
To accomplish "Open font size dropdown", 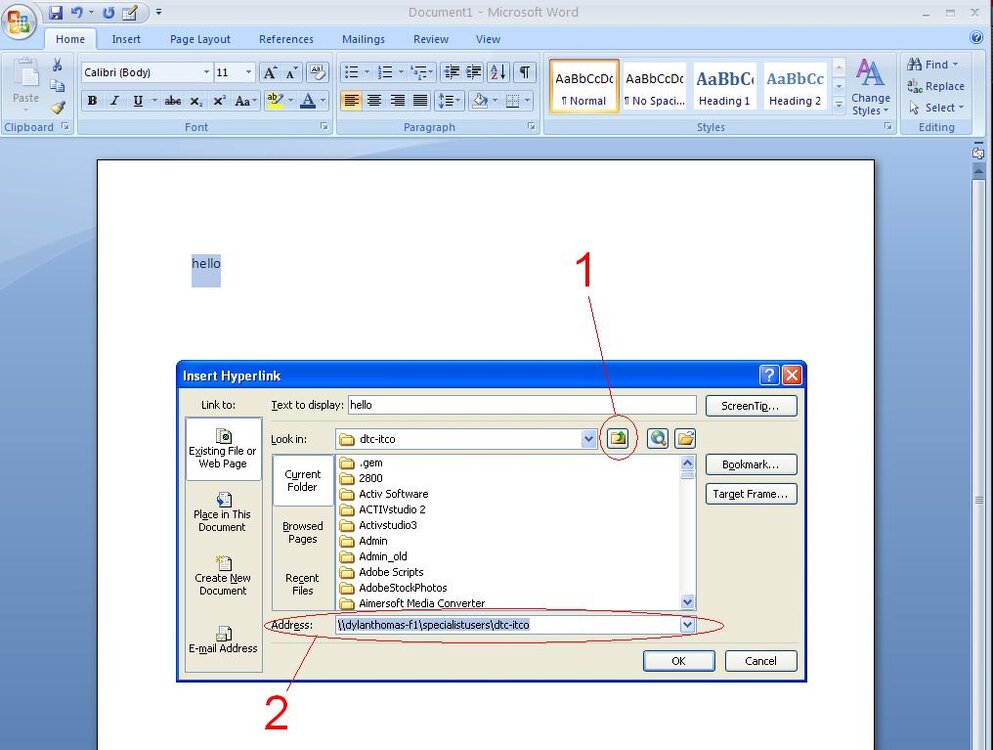I will pyautogui.click(x=249, y=72).
